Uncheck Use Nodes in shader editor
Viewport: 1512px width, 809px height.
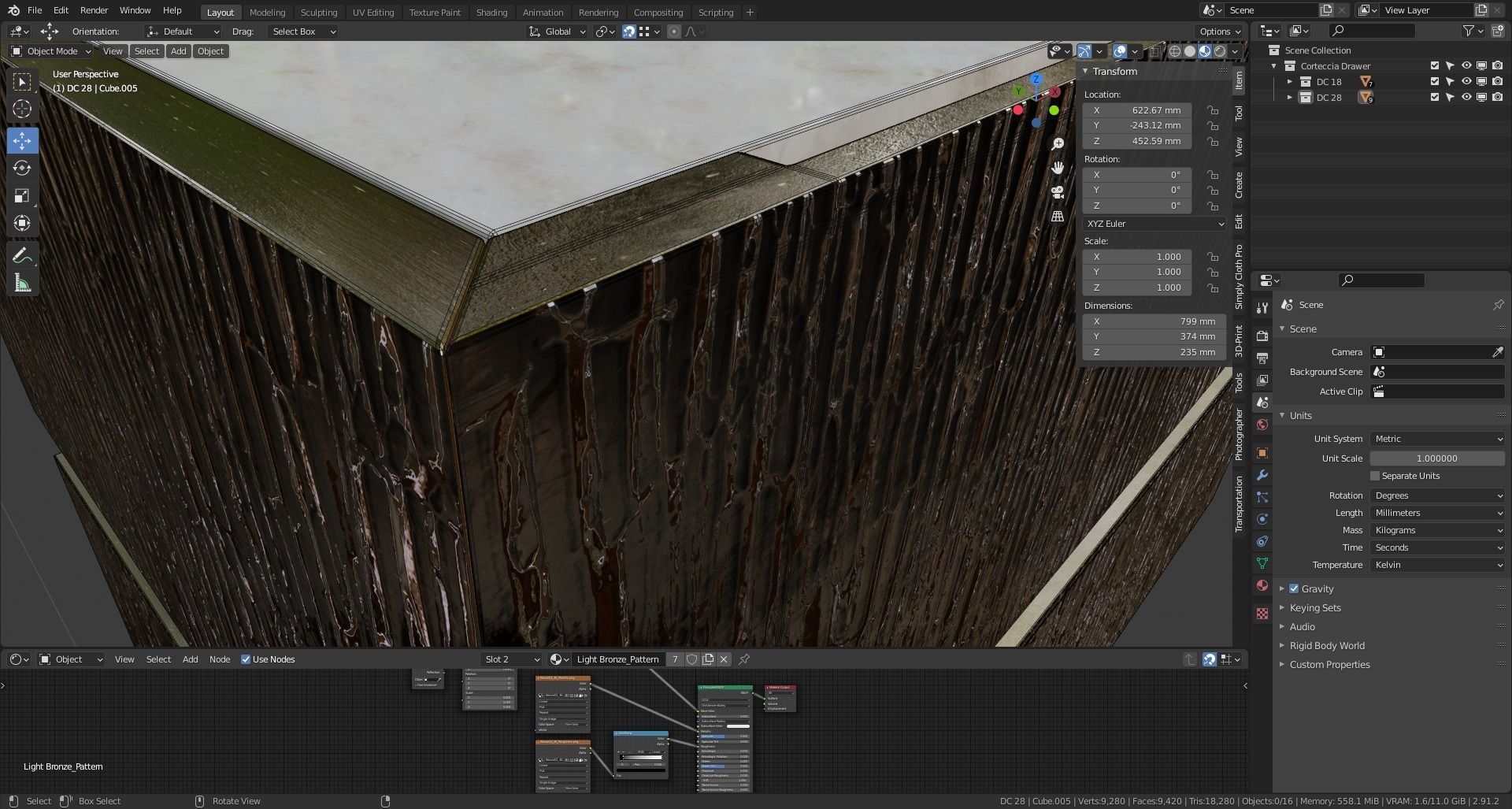point(246,659)
